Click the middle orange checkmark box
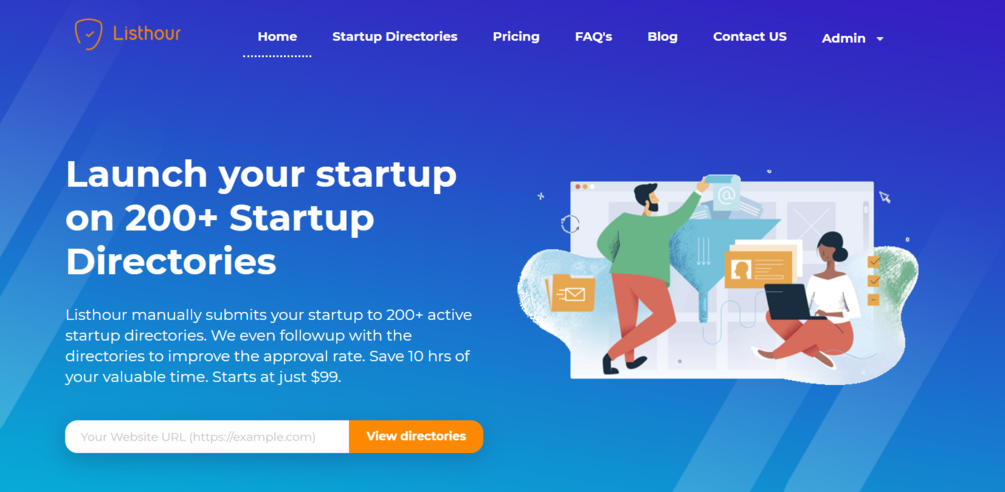This screenshot has width=1005, height=492. pyautogui.click(x=874, y=281)
